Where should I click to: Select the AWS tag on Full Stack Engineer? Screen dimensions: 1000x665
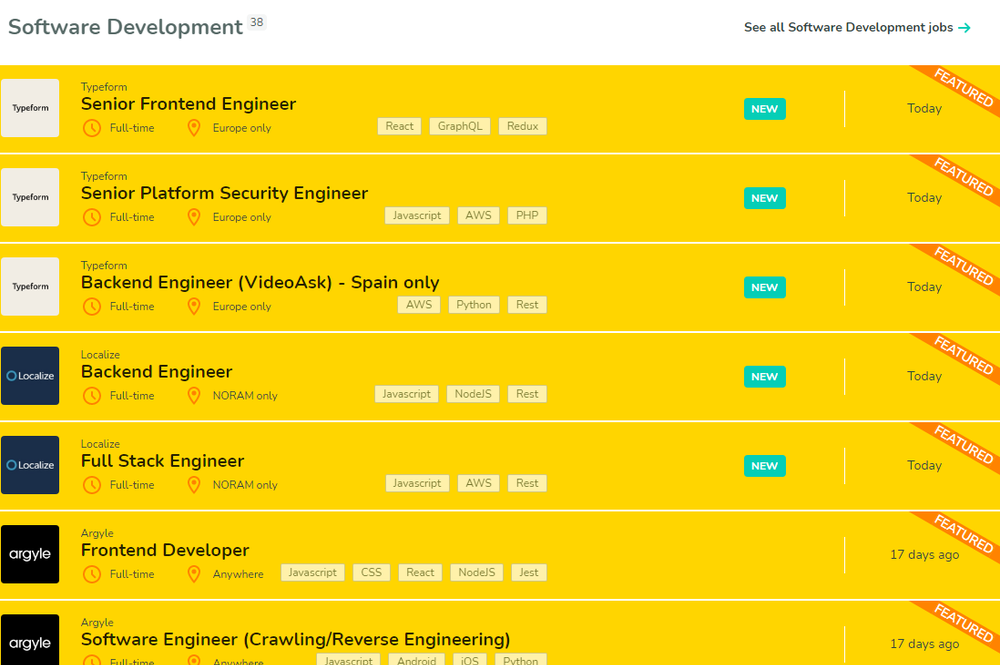[x=478, y=483]
